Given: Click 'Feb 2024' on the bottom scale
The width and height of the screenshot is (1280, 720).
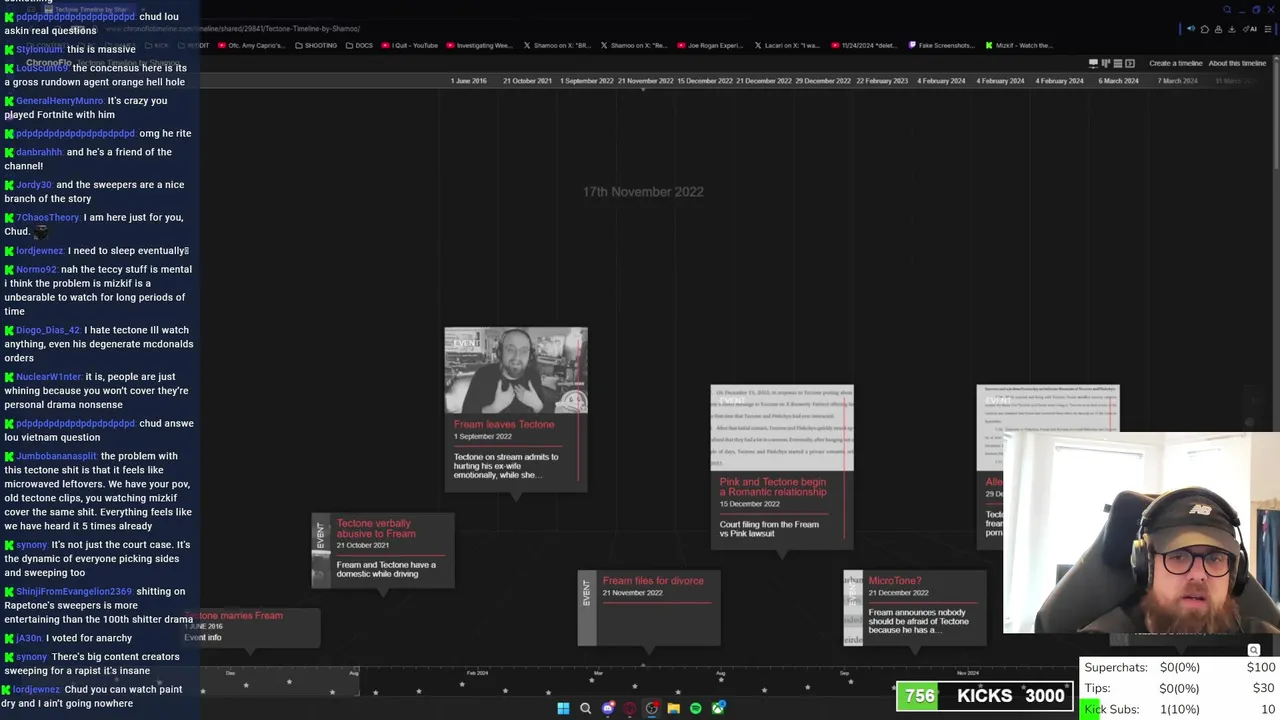Looking at the screenshot, I should point(477,673).
